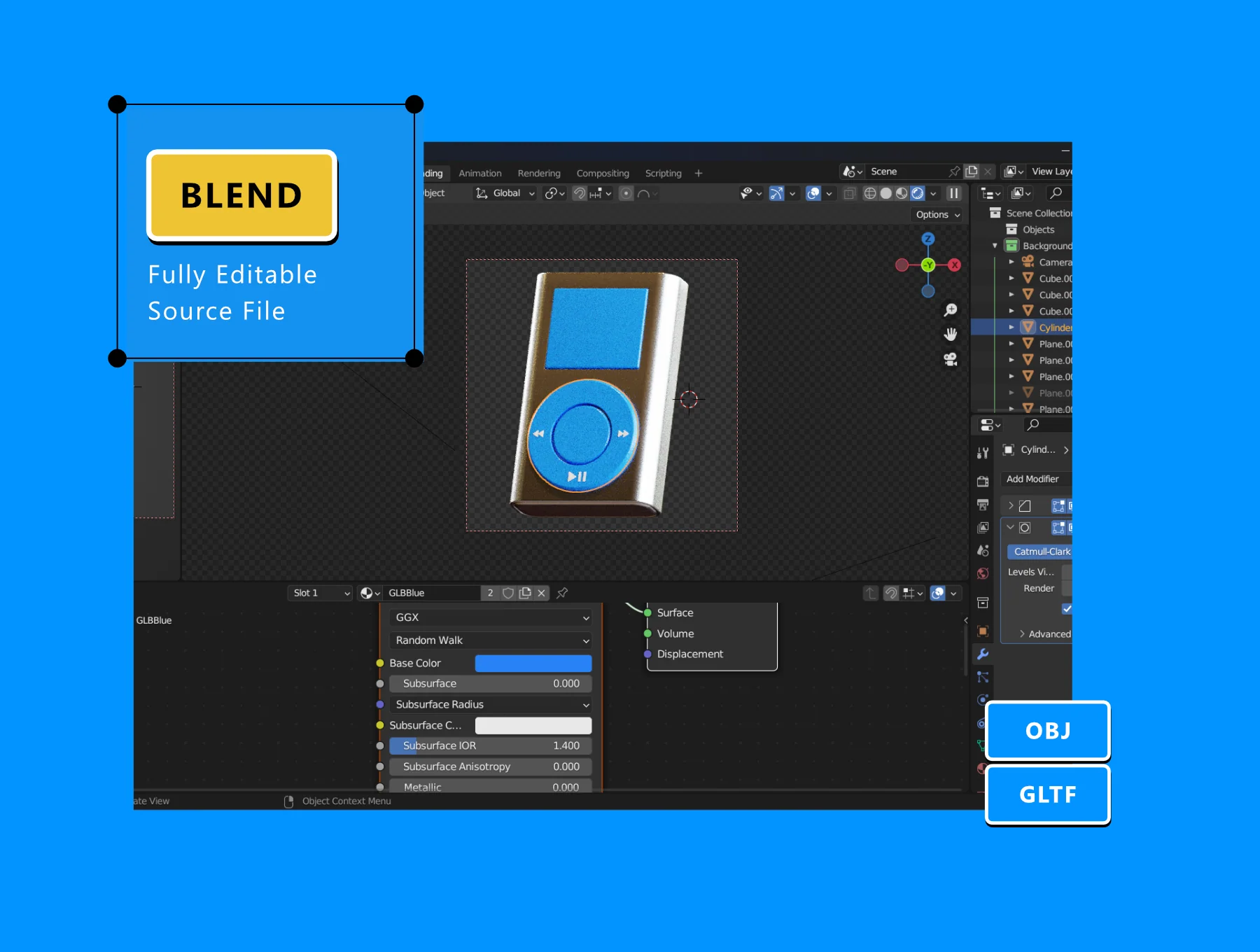Switch to the Animation workspace tab
The height and width of the screenshot is (952, 1260).
click(x=480, y=174)
